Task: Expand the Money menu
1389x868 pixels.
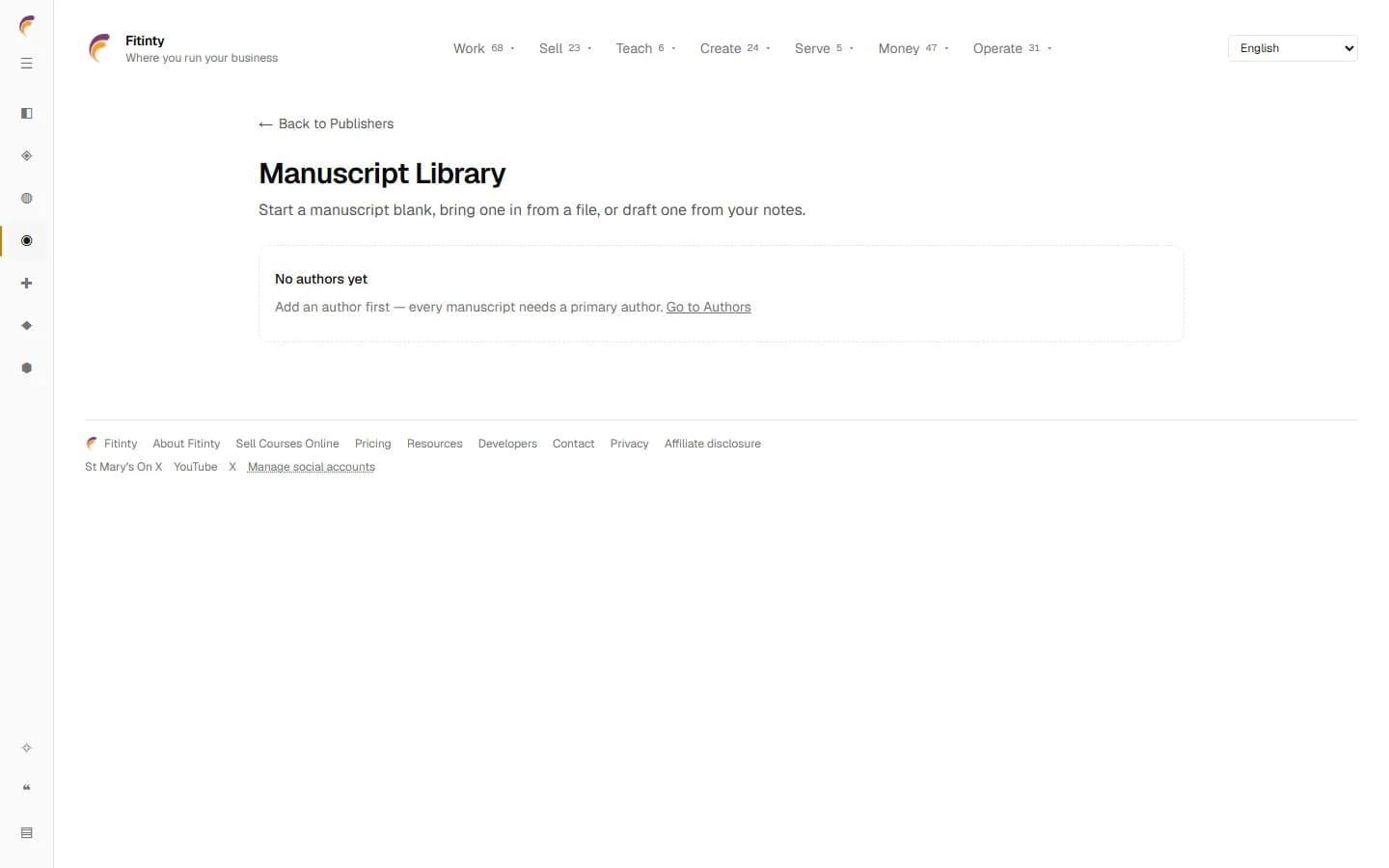Action: click(913, 48)
